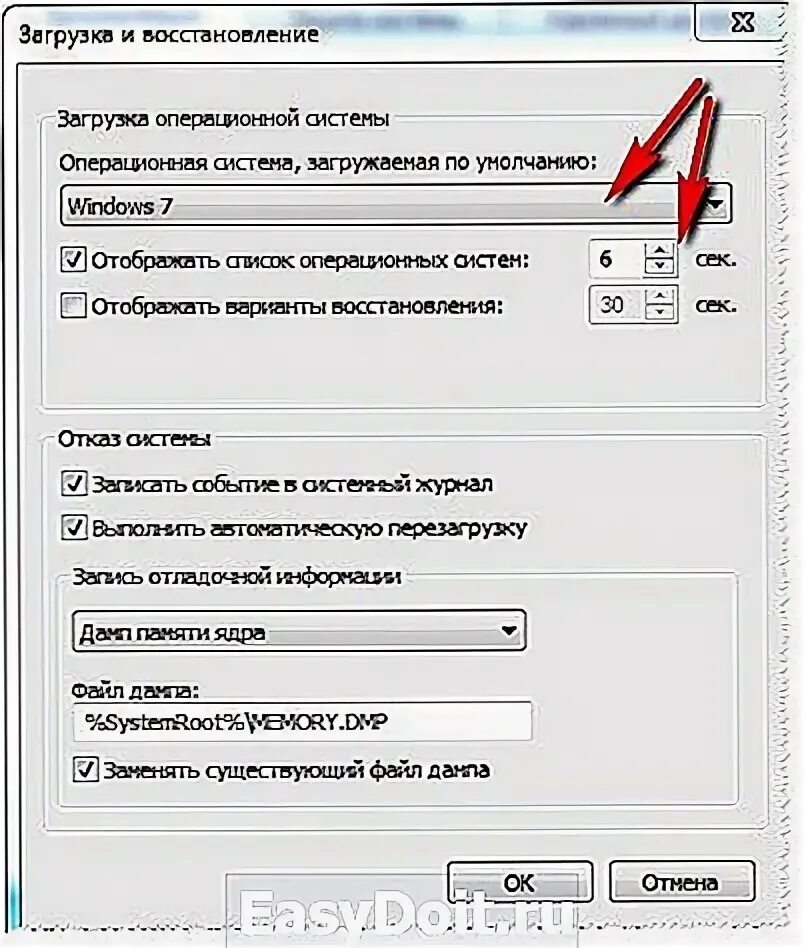This screenshot has width=806, height=948.
Task: Close the Загрузка и восстановление dialog
Action: tap(742, 22)
